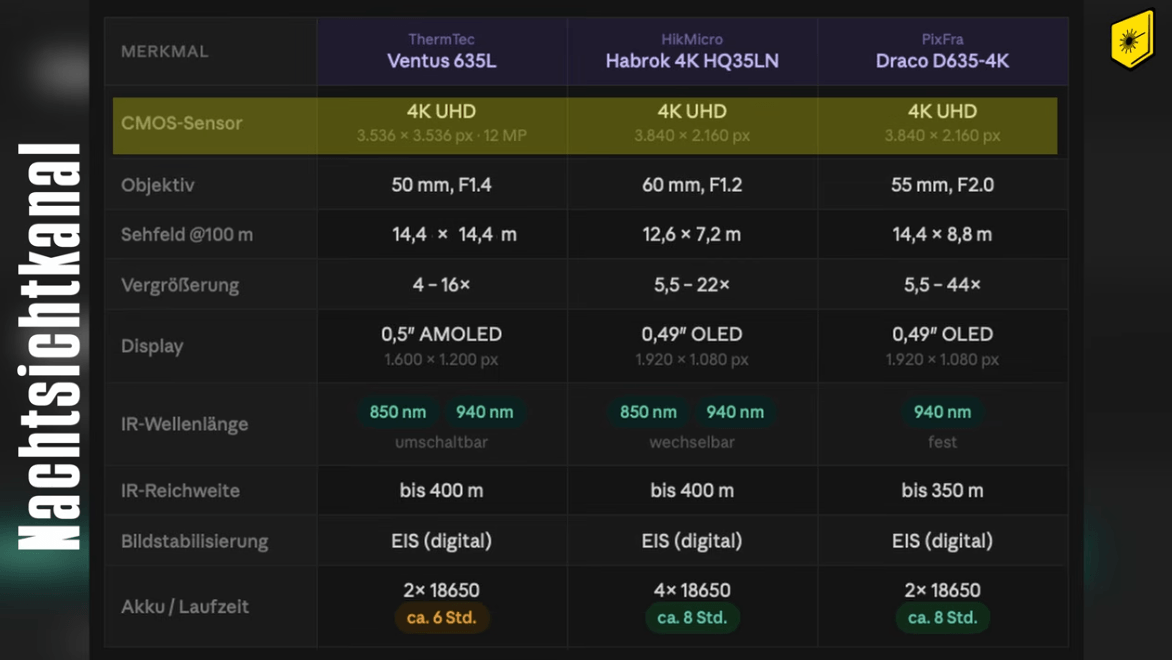
Task: Click the 4 – 16× magnification value
Action: (441, 285)
